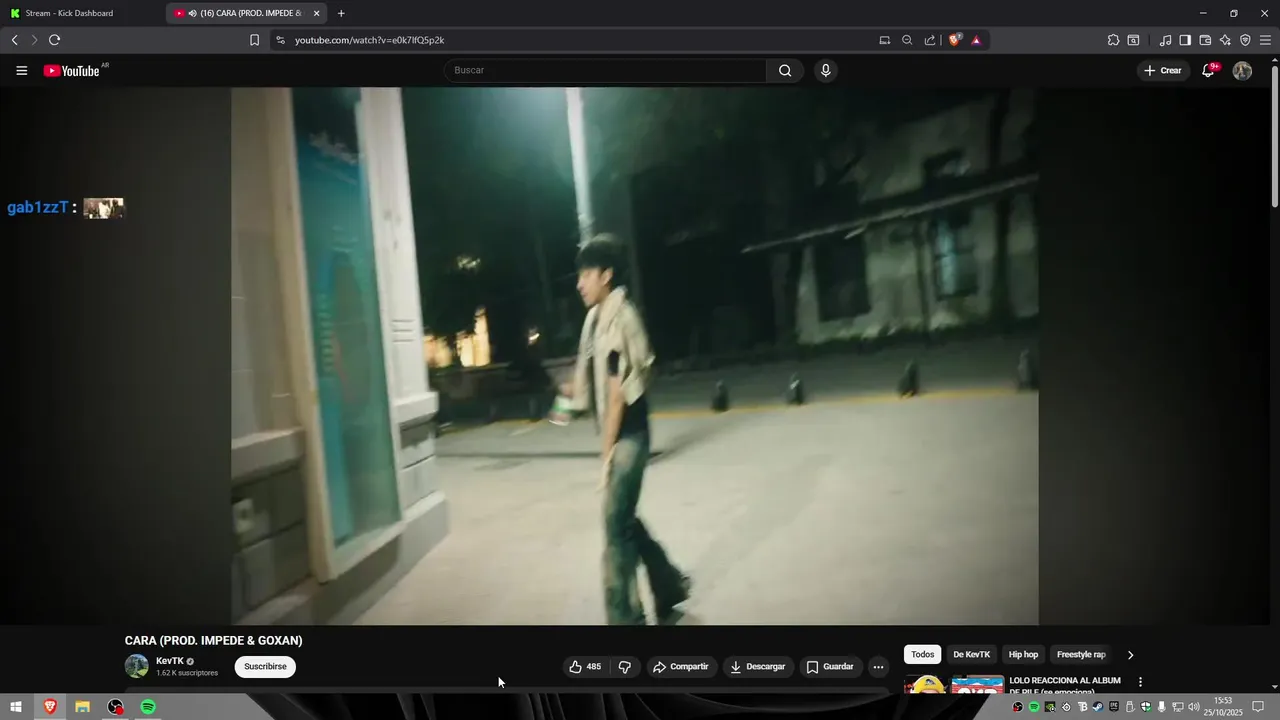Open system tray volume icon
Screen dimensions: 1280x720
[x=1193, y=707]
